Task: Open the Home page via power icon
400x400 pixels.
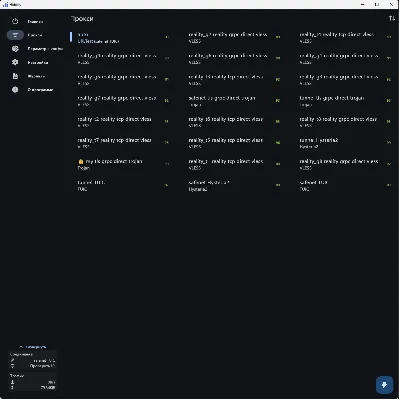Action: [15, 21]
